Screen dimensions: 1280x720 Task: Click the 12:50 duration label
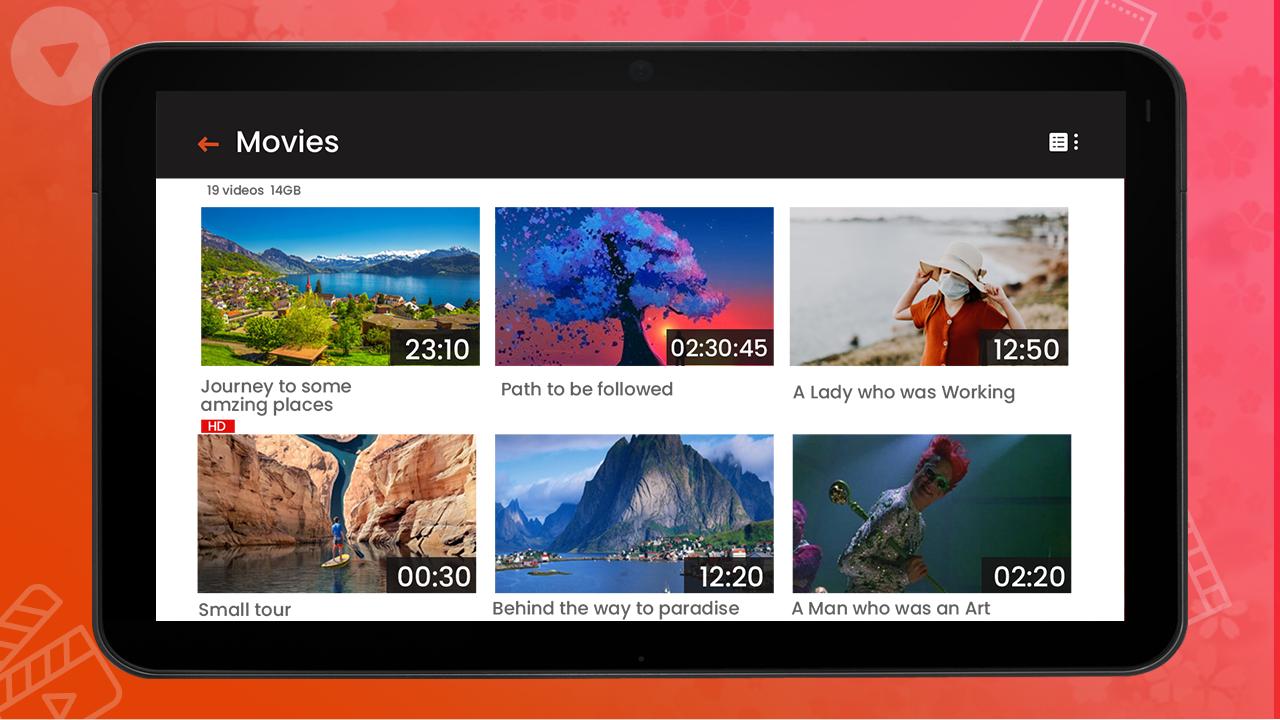(1025, 349)
